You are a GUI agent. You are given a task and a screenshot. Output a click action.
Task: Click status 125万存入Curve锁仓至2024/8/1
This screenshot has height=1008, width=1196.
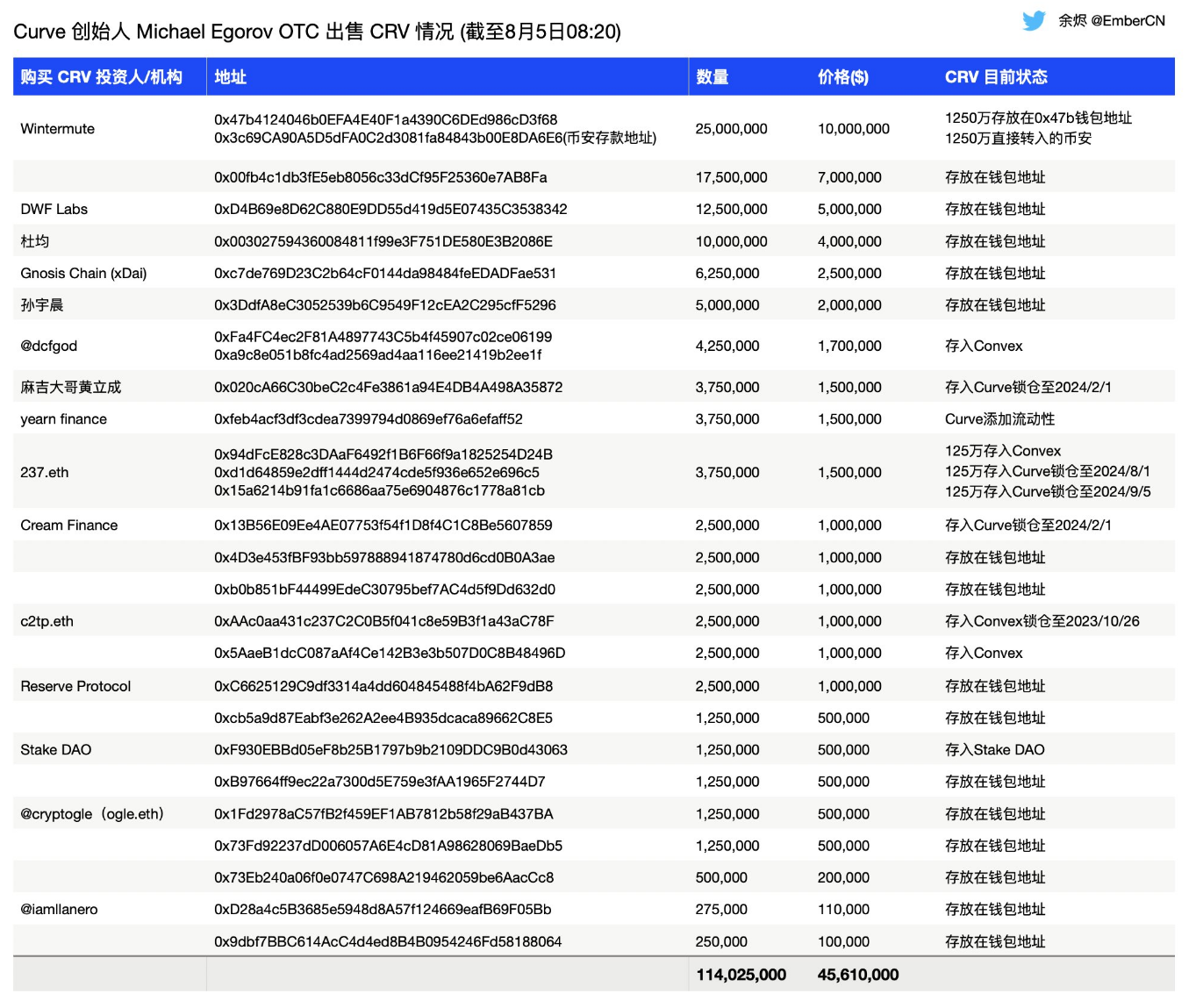click(x=1048, y=471)
